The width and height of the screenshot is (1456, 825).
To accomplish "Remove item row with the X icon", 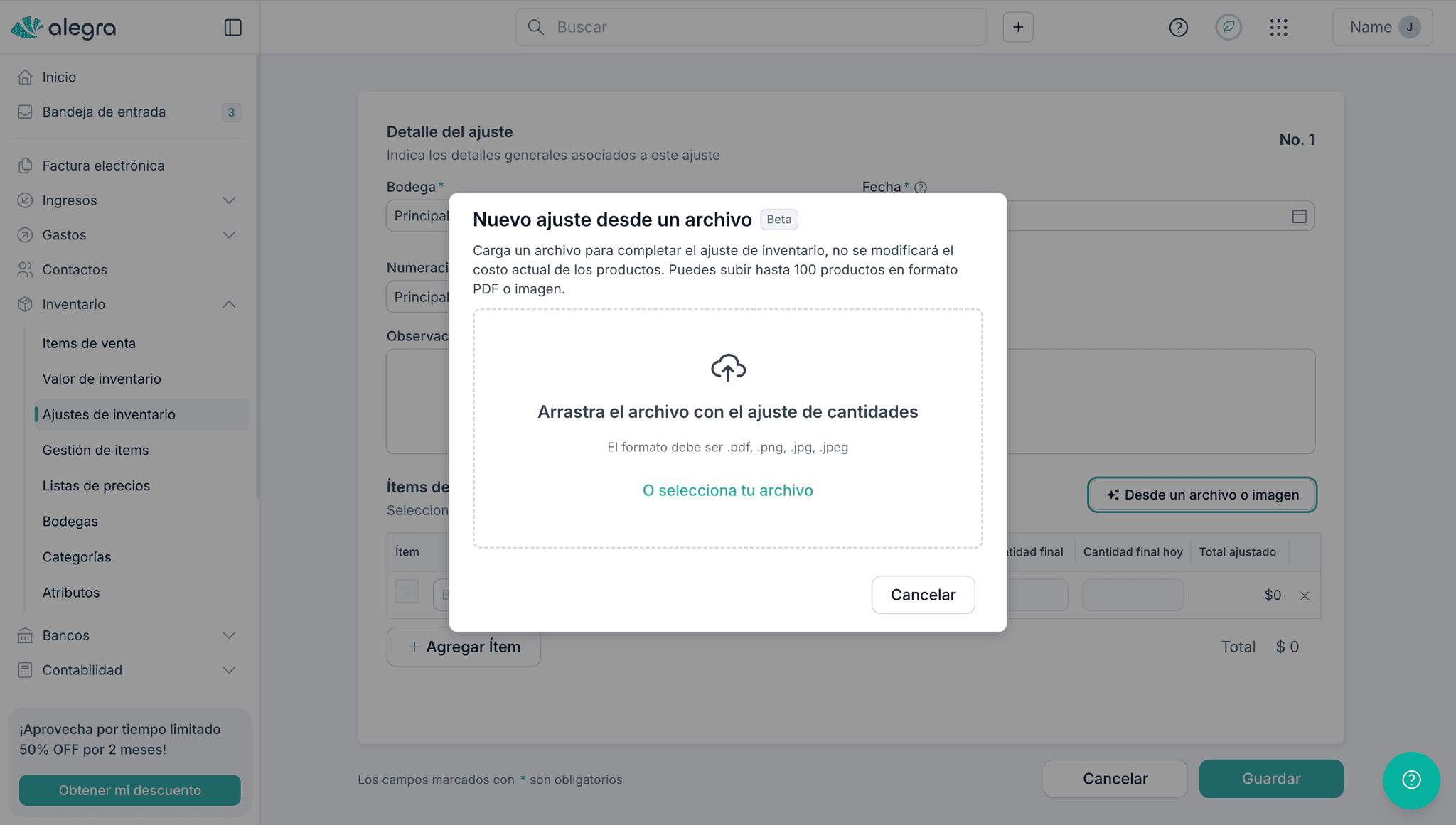I will coord(1305,595).
